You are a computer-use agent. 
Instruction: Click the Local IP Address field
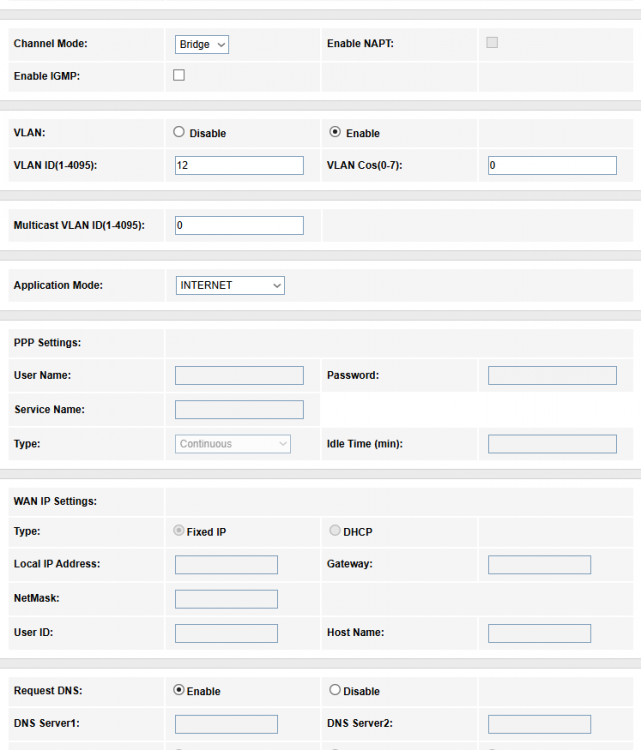[226, 565]
